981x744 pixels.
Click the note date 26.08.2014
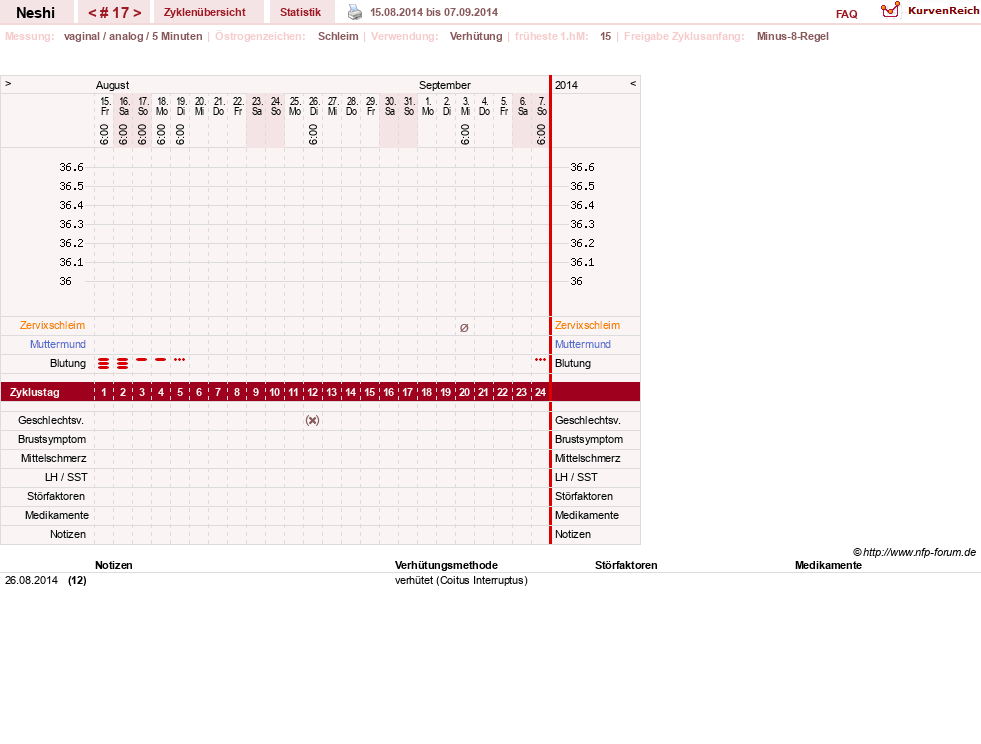pyautogui.click(x=31, y=580)
